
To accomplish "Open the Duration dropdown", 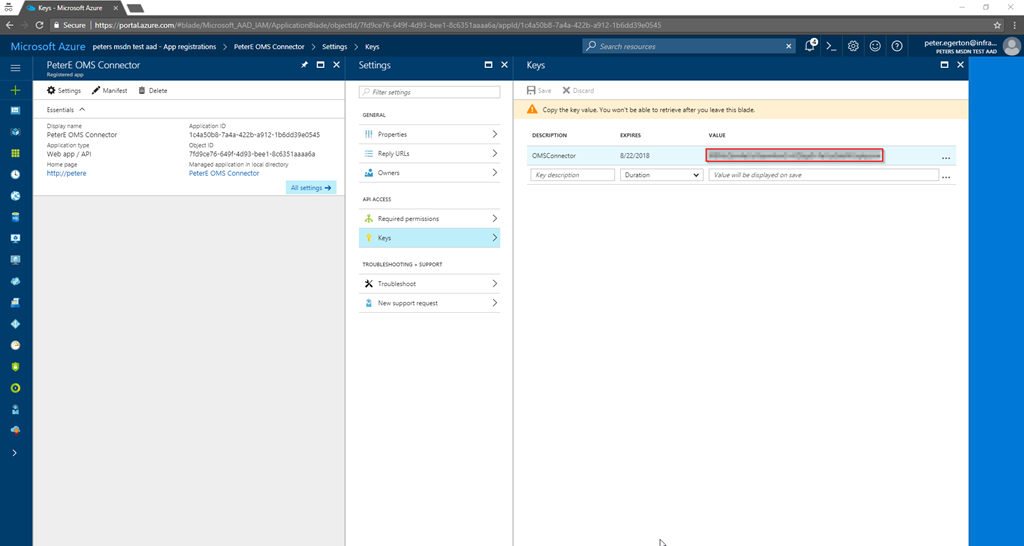I will [x=661, y=175].
